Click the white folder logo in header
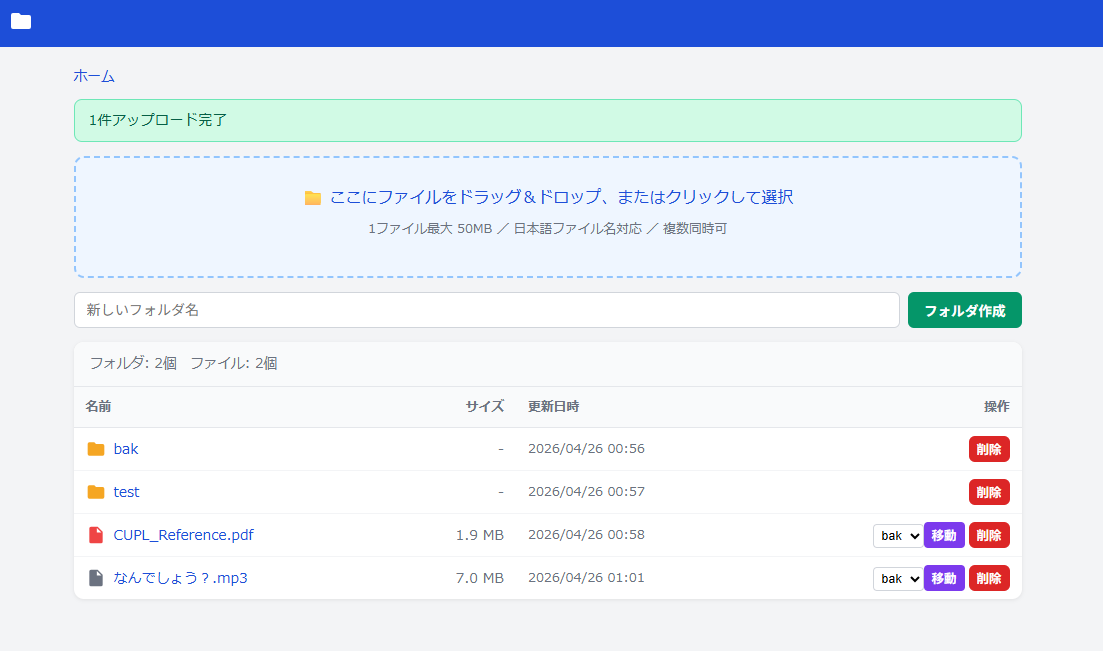The height and width of the screenshot is (651, 1103). [21, 22]
